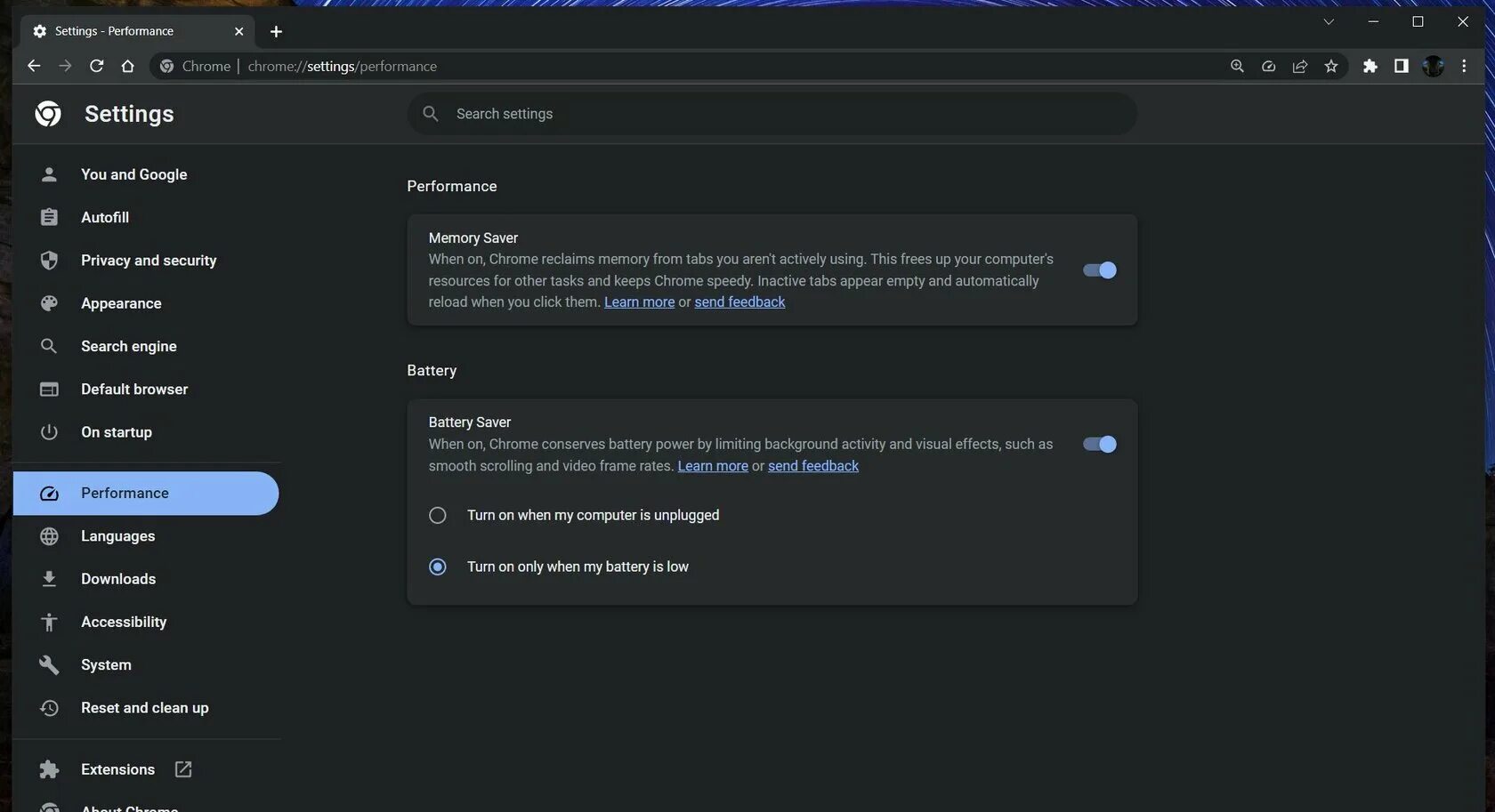Open Privacy and security settings

click(147, 261)
